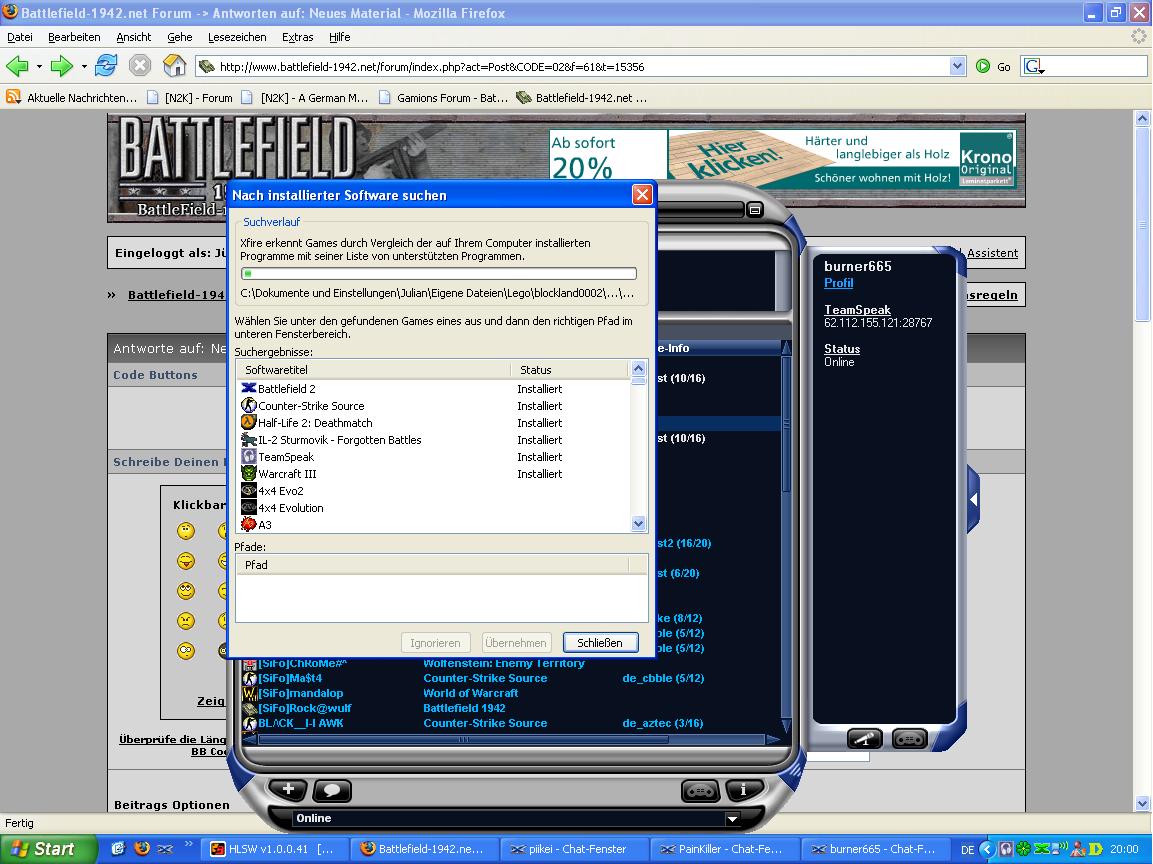This screenshot has width=1153, height=864.
Task: Open the Extras menu
Action: (x=298, y=37)
